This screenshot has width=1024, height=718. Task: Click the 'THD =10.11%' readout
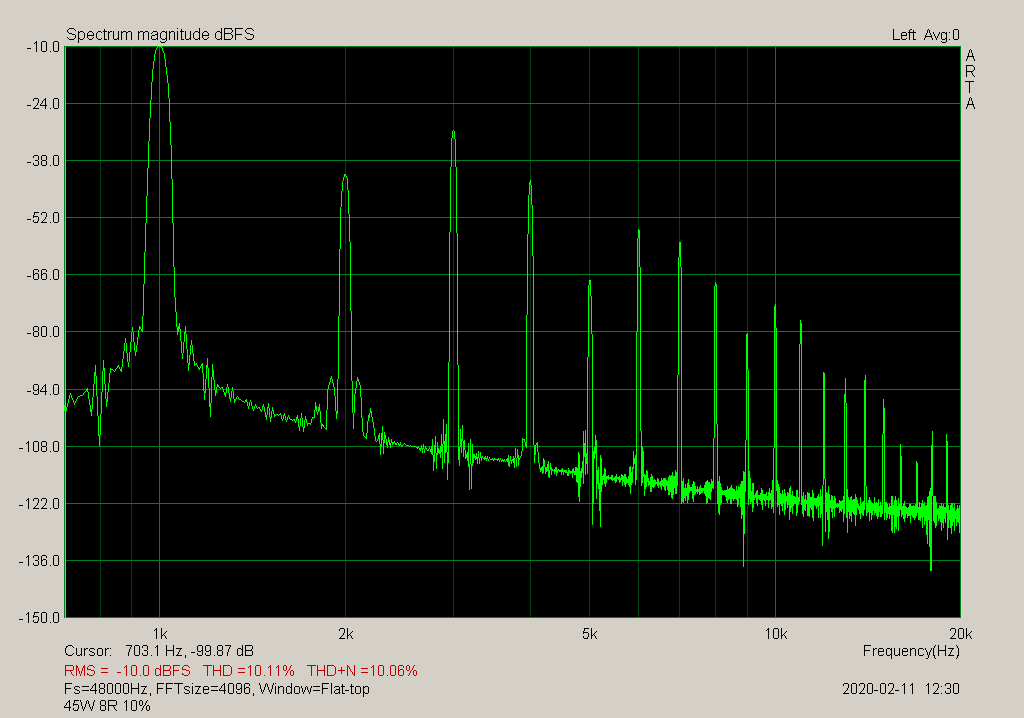pyautogui.click(x=249, y=670)
